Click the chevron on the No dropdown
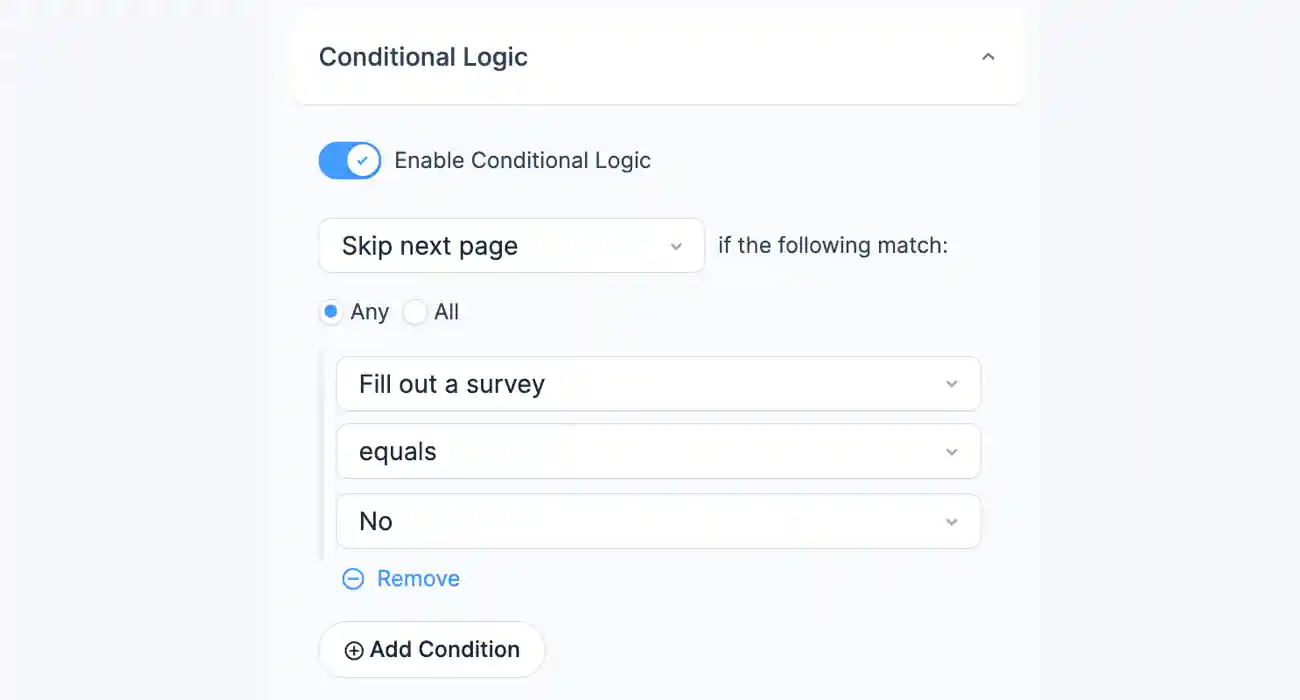 952,521
